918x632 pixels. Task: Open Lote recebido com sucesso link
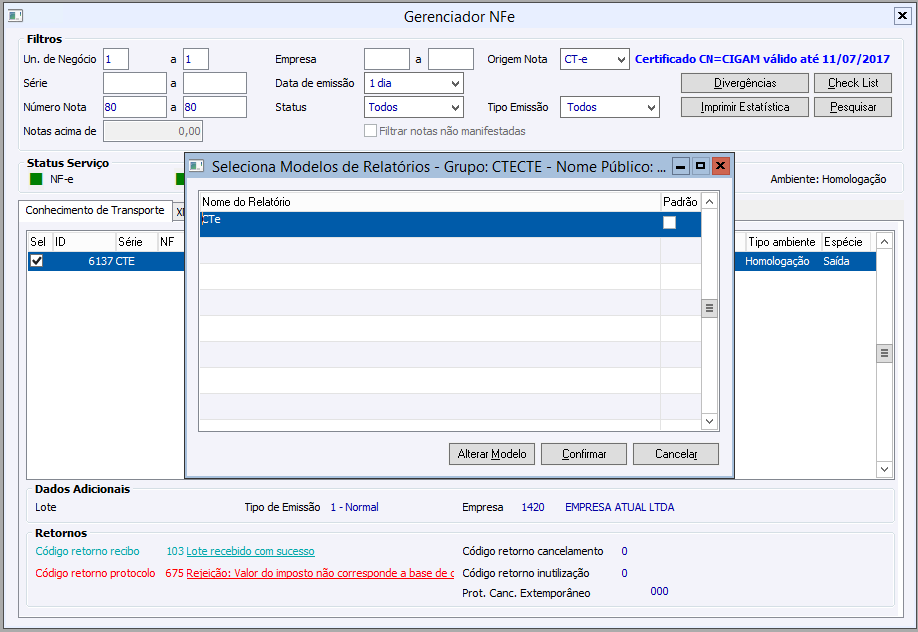(x=250, y=551)
